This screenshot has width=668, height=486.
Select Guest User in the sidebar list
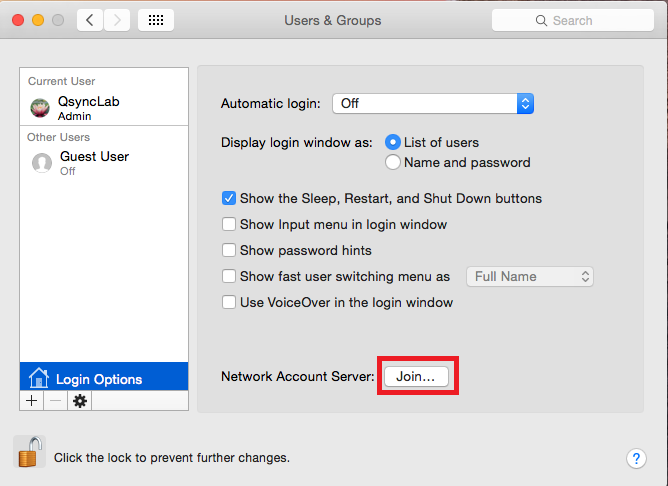[104, 163]
